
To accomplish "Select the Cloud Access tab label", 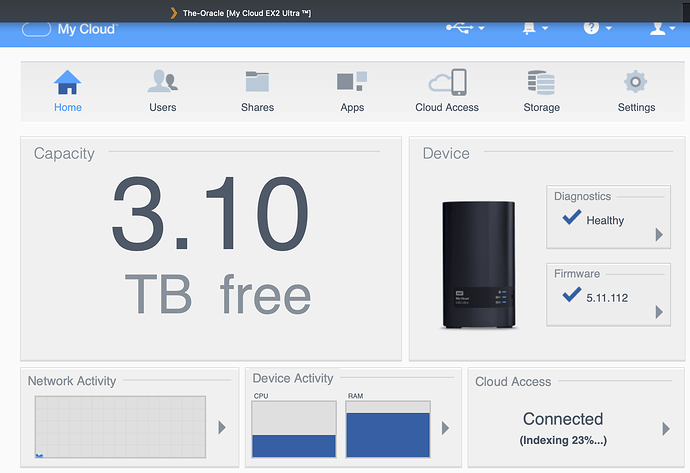I will pyautogui.click(x=447, y=107).
